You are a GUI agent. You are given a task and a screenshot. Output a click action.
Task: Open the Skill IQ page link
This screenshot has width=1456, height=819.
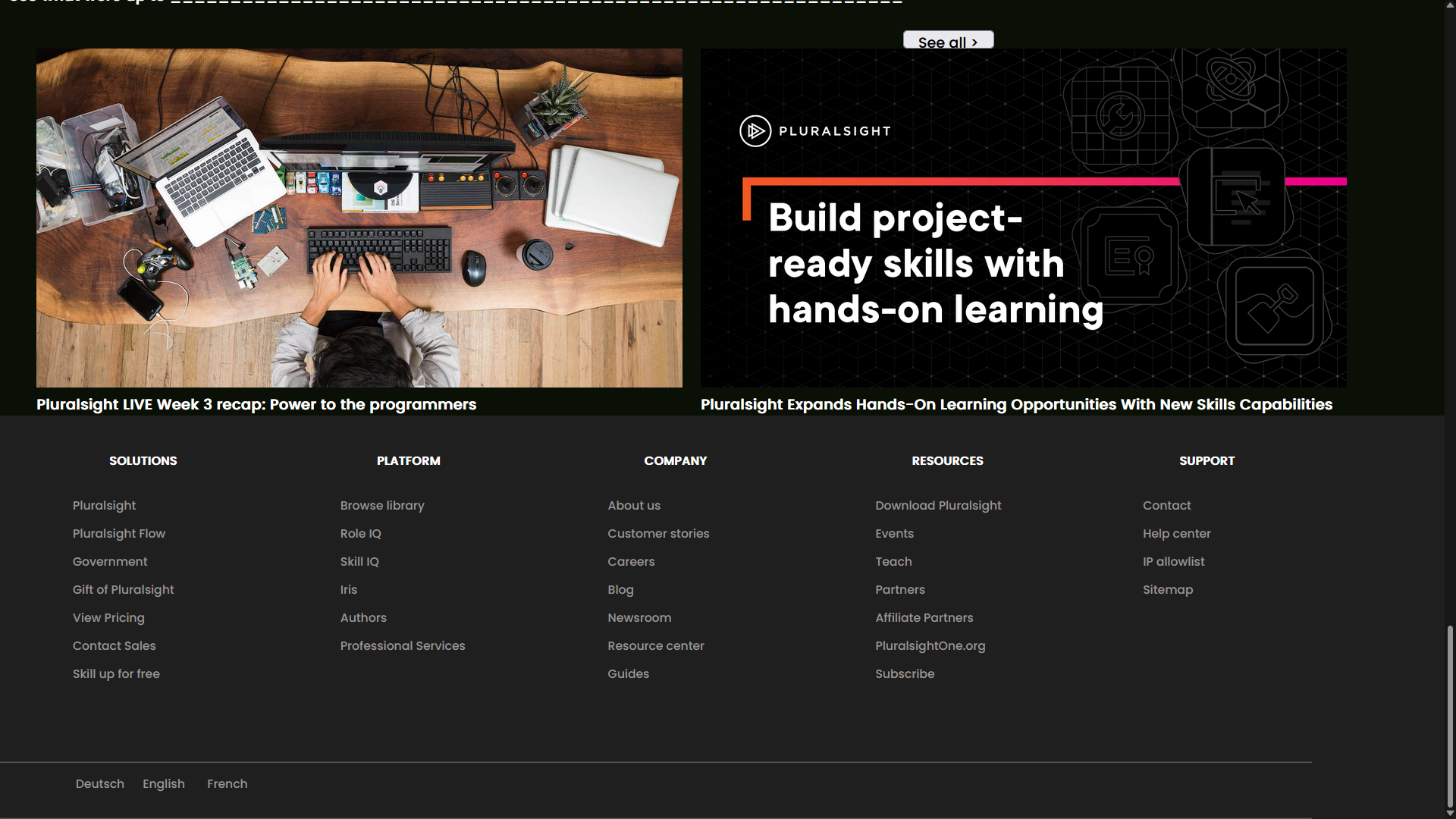click(x=359, y=561)
